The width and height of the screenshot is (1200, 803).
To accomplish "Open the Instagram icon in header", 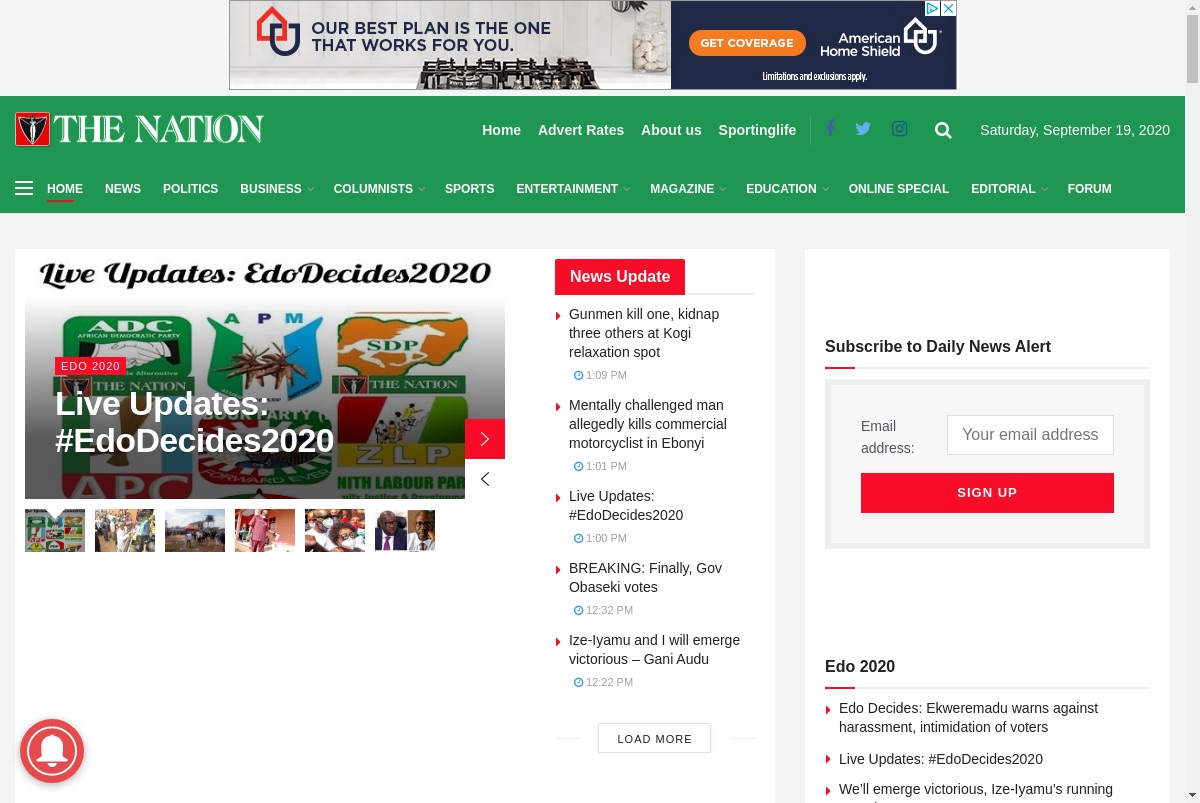I will point(899,128).
